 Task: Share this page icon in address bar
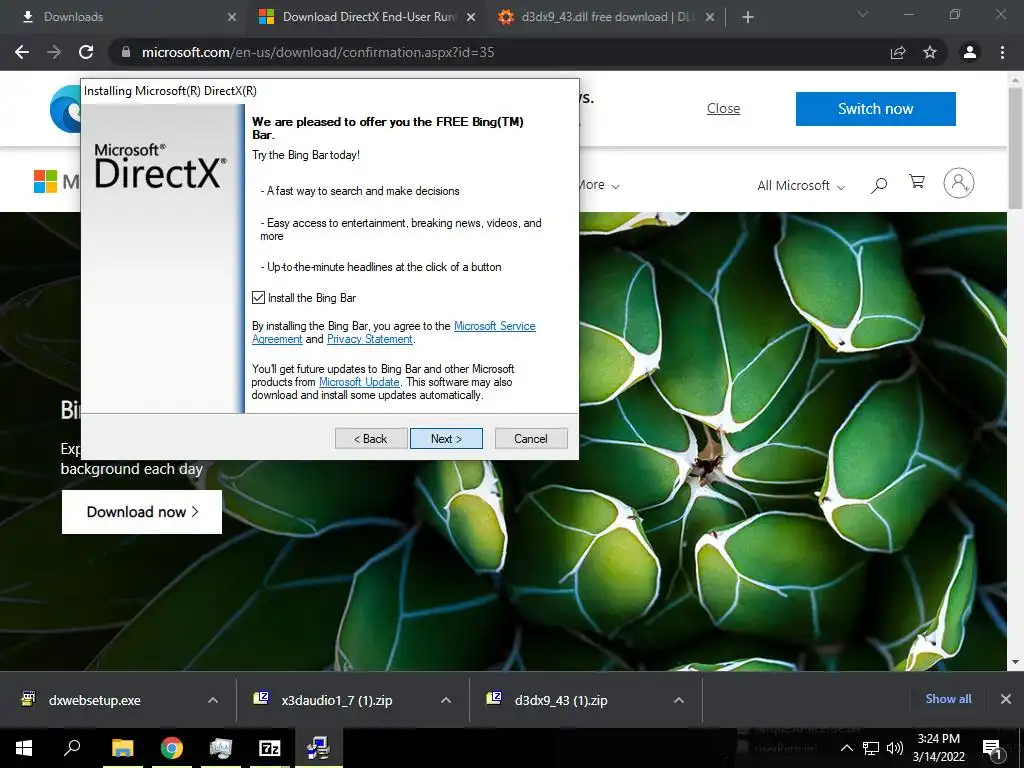click(x=898, y=52)
